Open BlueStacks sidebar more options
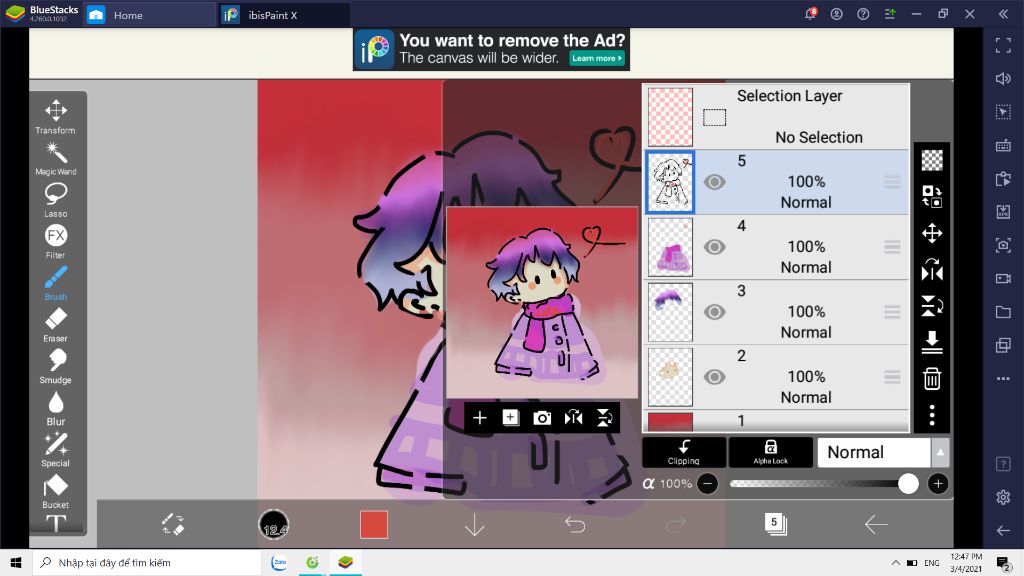1024x576 pixels. 1003,379
